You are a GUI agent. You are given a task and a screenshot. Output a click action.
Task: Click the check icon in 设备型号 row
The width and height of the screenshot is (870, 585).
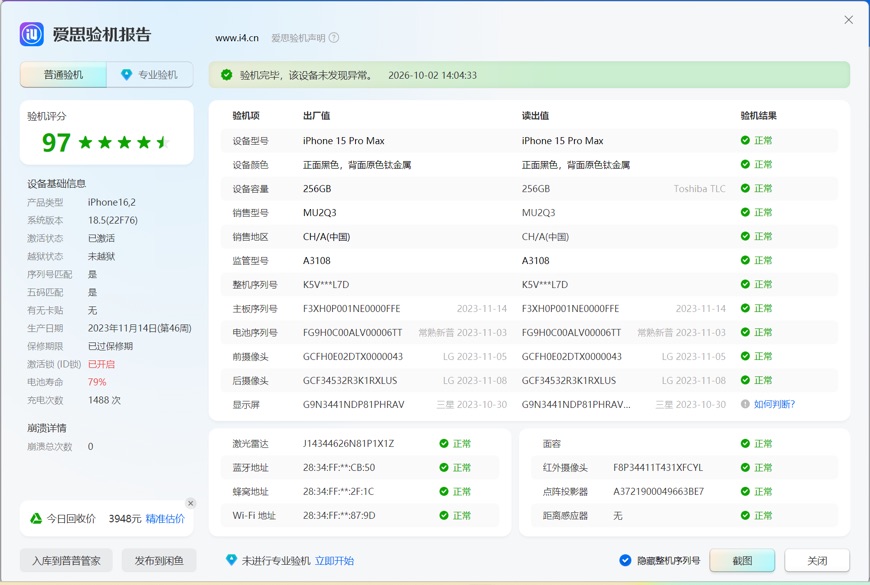point(745,140)
